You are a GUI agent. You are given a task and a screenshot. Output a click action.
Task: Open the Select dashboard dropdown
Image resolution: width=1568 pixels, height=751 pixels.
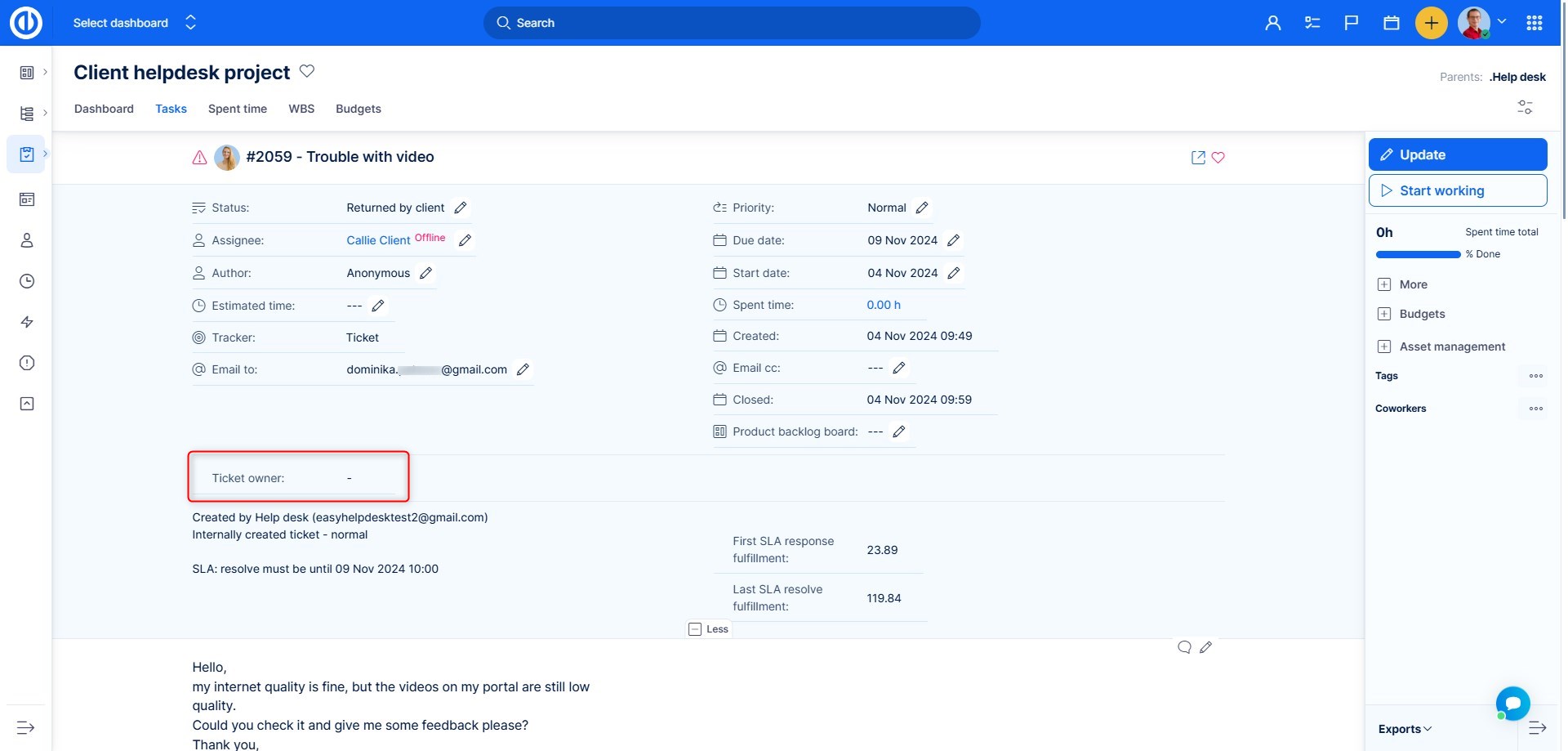coord(134,23)
